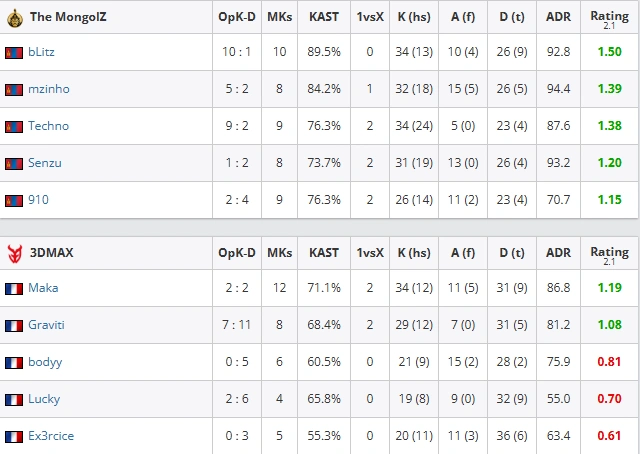Open mzinho player profile
This screenshot has height=454, width=640.
pos(49,89)
